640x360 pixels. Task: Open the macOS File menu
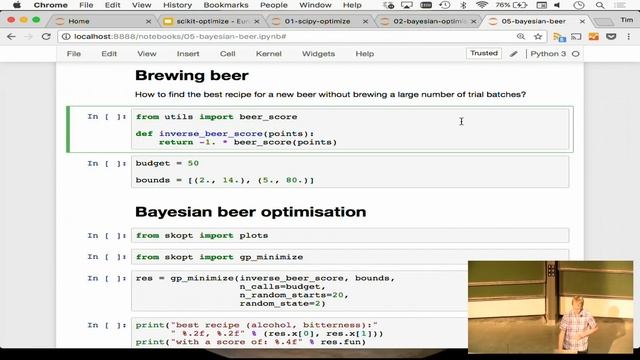86,5
